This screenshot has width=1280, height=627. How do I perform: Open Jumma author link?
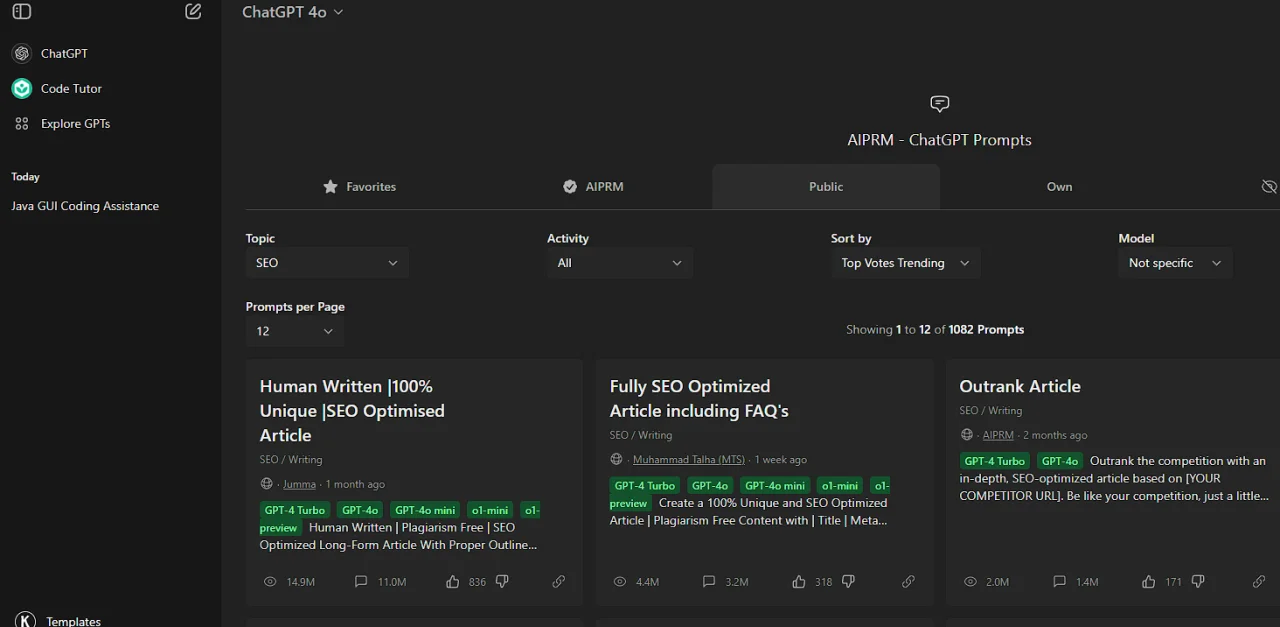(x=299, y=484)
